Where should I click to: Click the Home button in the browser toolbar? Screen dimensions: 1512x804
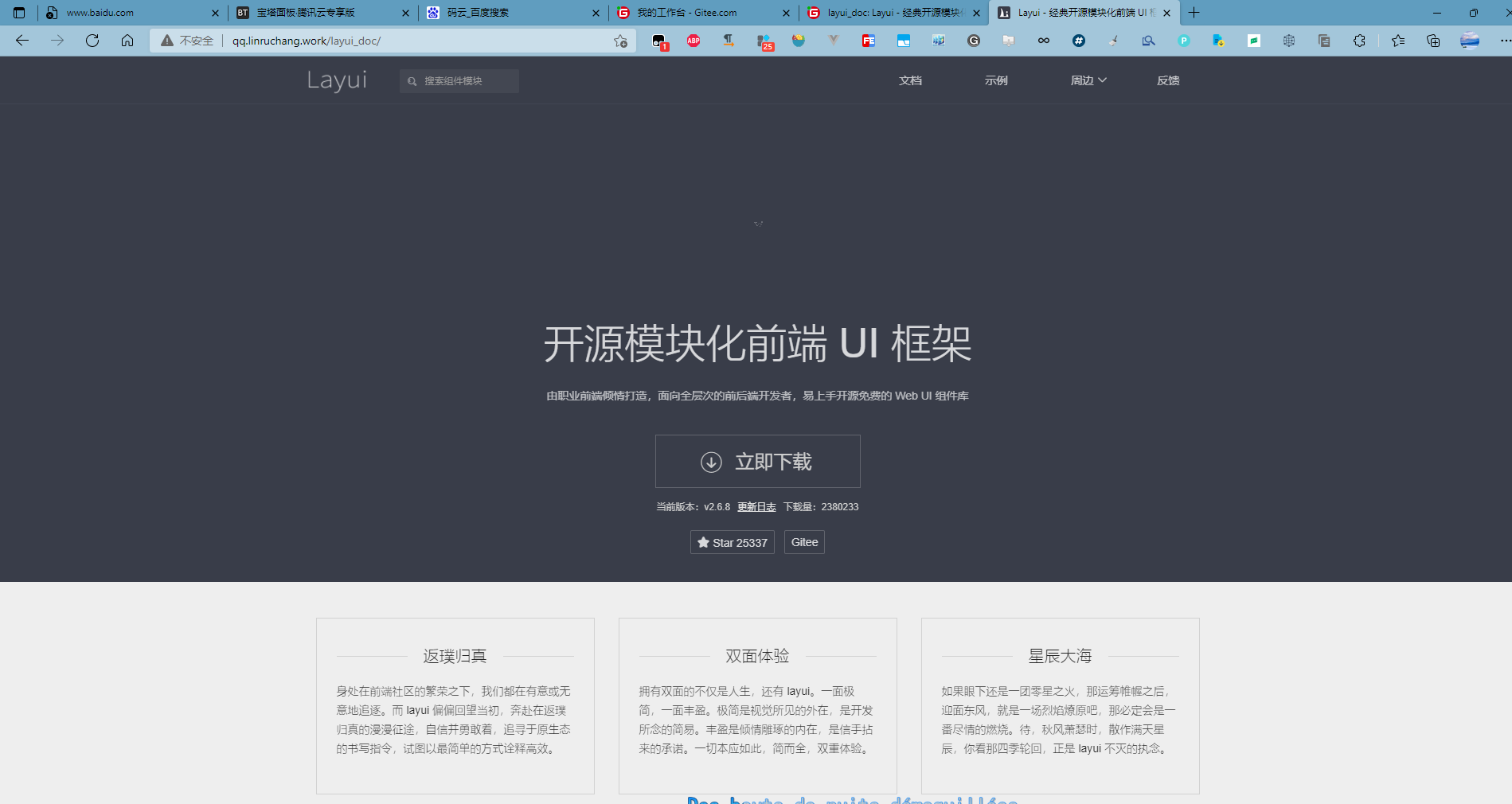127,41
